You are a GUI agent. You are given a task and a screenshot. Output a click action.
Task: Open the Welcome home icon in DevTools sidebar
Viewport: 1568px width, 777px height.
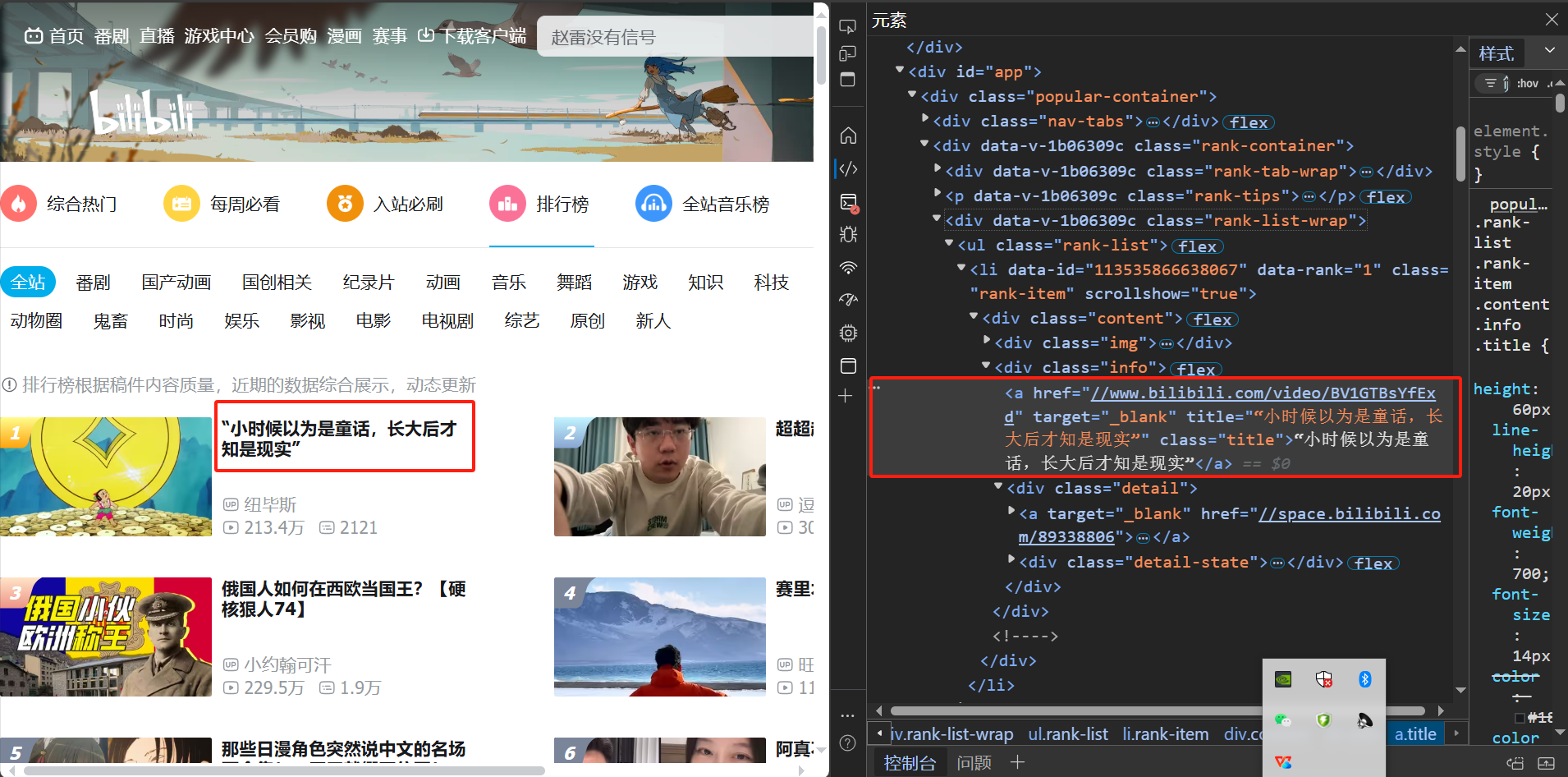(x=848, y=136)
